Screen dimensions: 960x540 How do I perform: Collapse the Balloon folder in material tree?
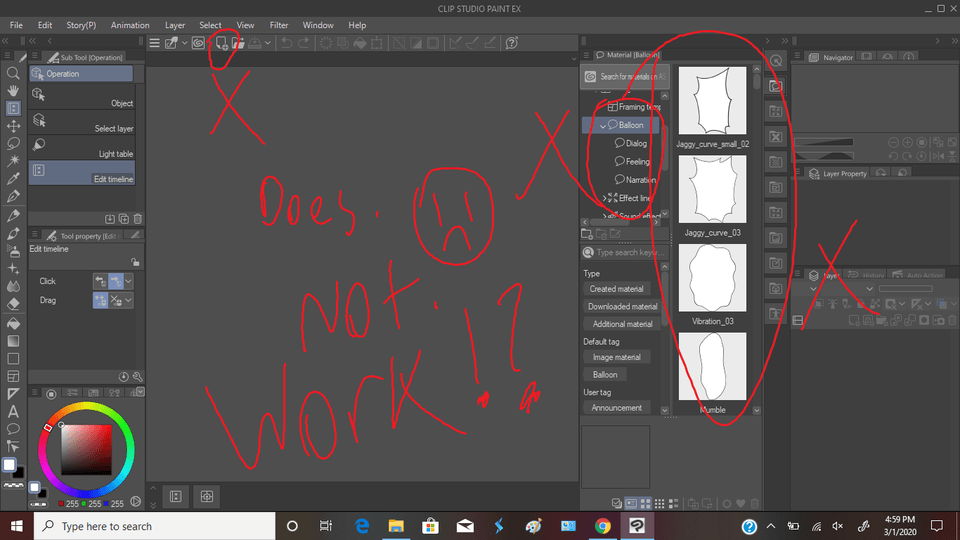602,126
